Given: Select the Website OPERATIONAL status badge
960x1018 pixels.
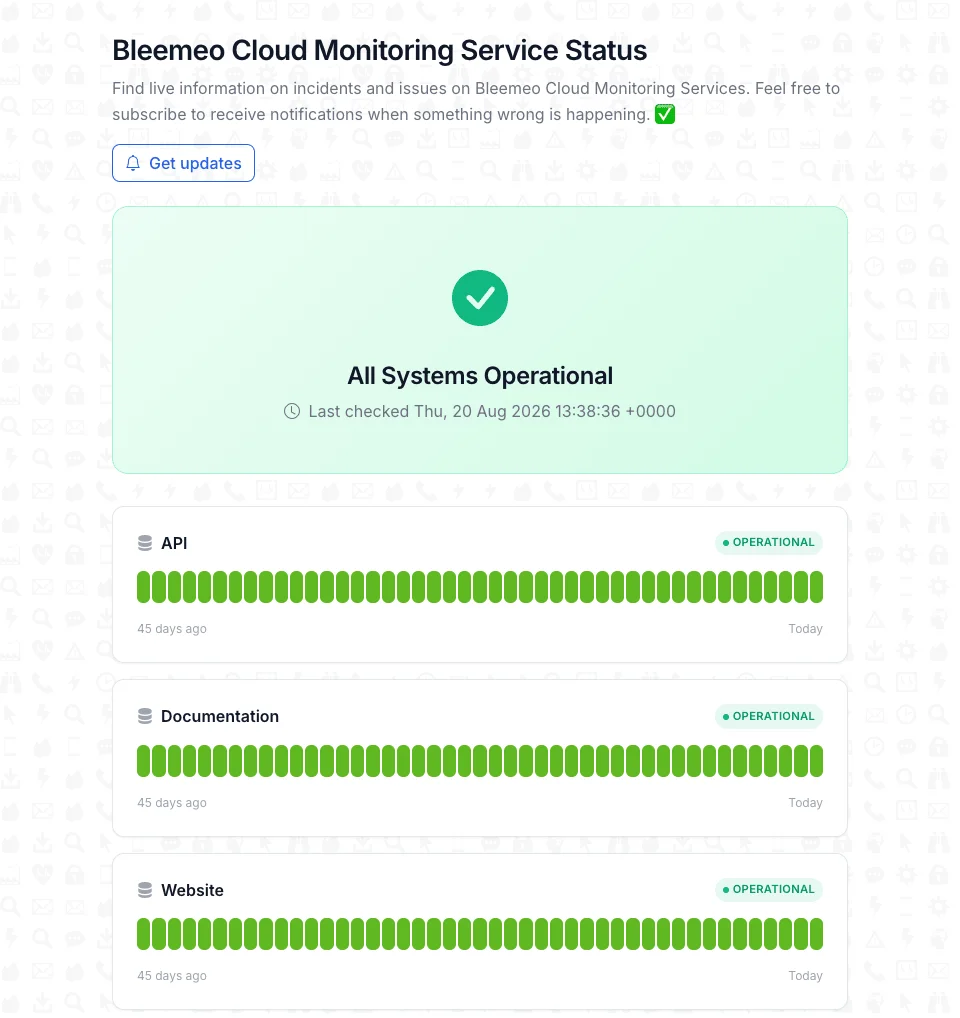Looking at the screenshot, I should [x=770, y=891].
